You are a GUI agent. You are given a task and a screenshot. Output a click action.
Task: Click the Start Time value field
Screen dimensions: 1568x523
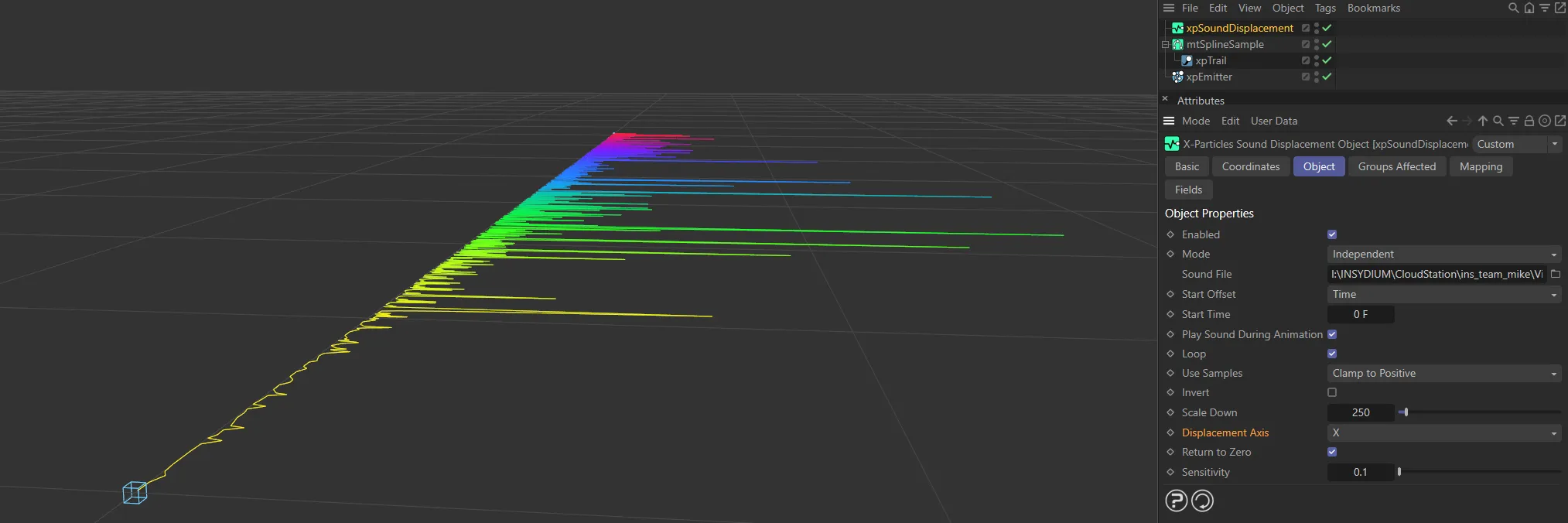tap(1361, 314)
